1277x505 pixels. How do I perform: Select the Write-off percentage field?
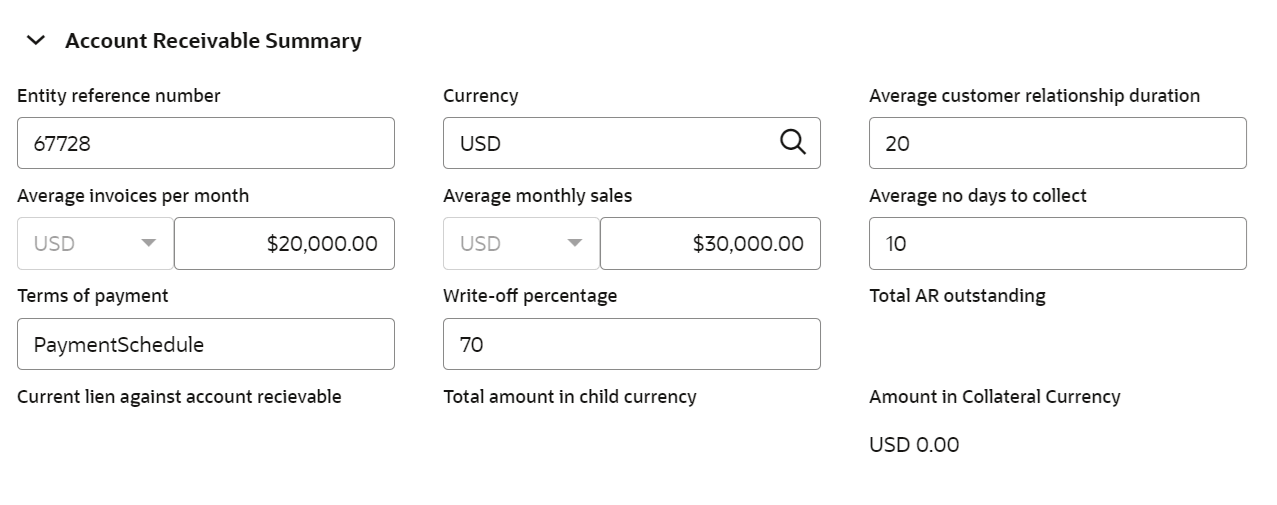[x=631, y=344]
